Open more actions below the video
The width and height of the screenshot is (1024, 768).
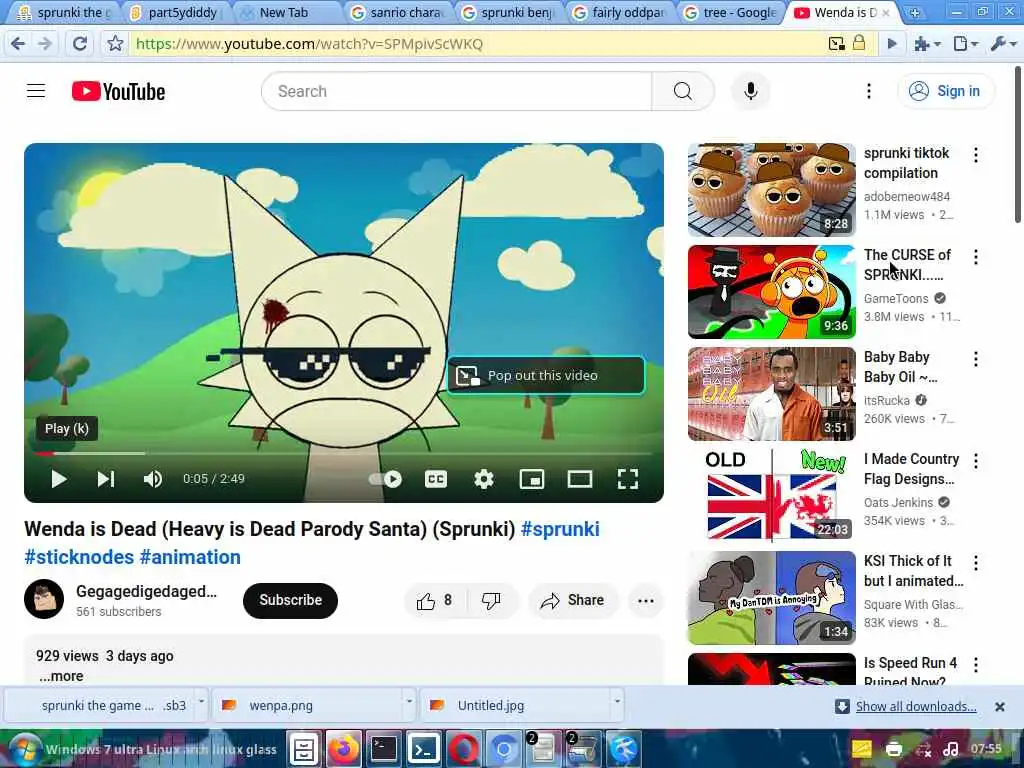646,601
